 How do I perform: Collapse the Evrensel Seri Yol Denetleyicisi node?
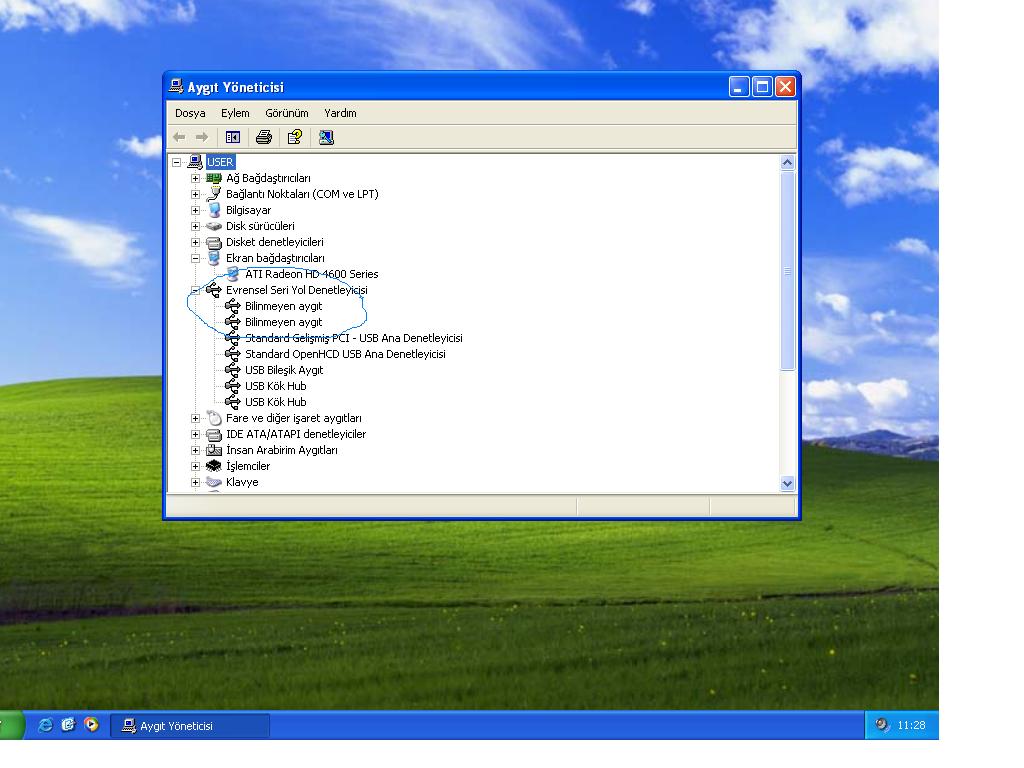(195, 290)
